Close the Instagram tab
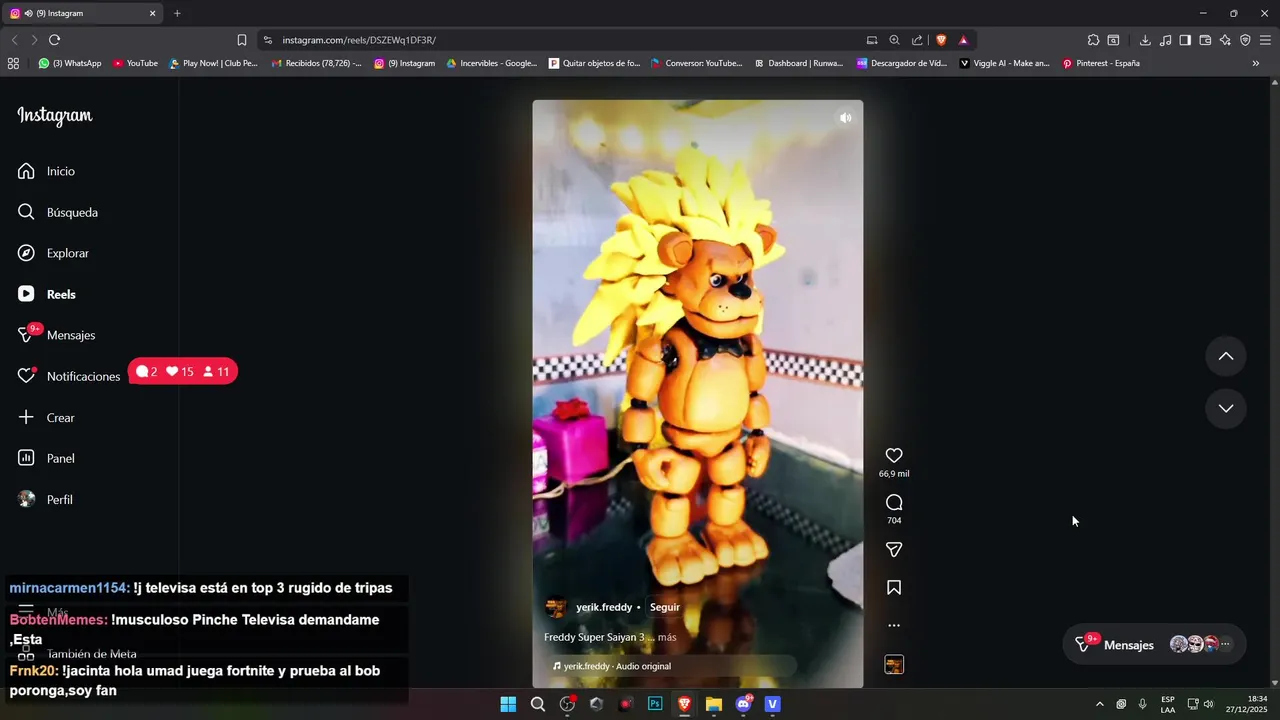Screen dimensions: 1280x720 153,13
